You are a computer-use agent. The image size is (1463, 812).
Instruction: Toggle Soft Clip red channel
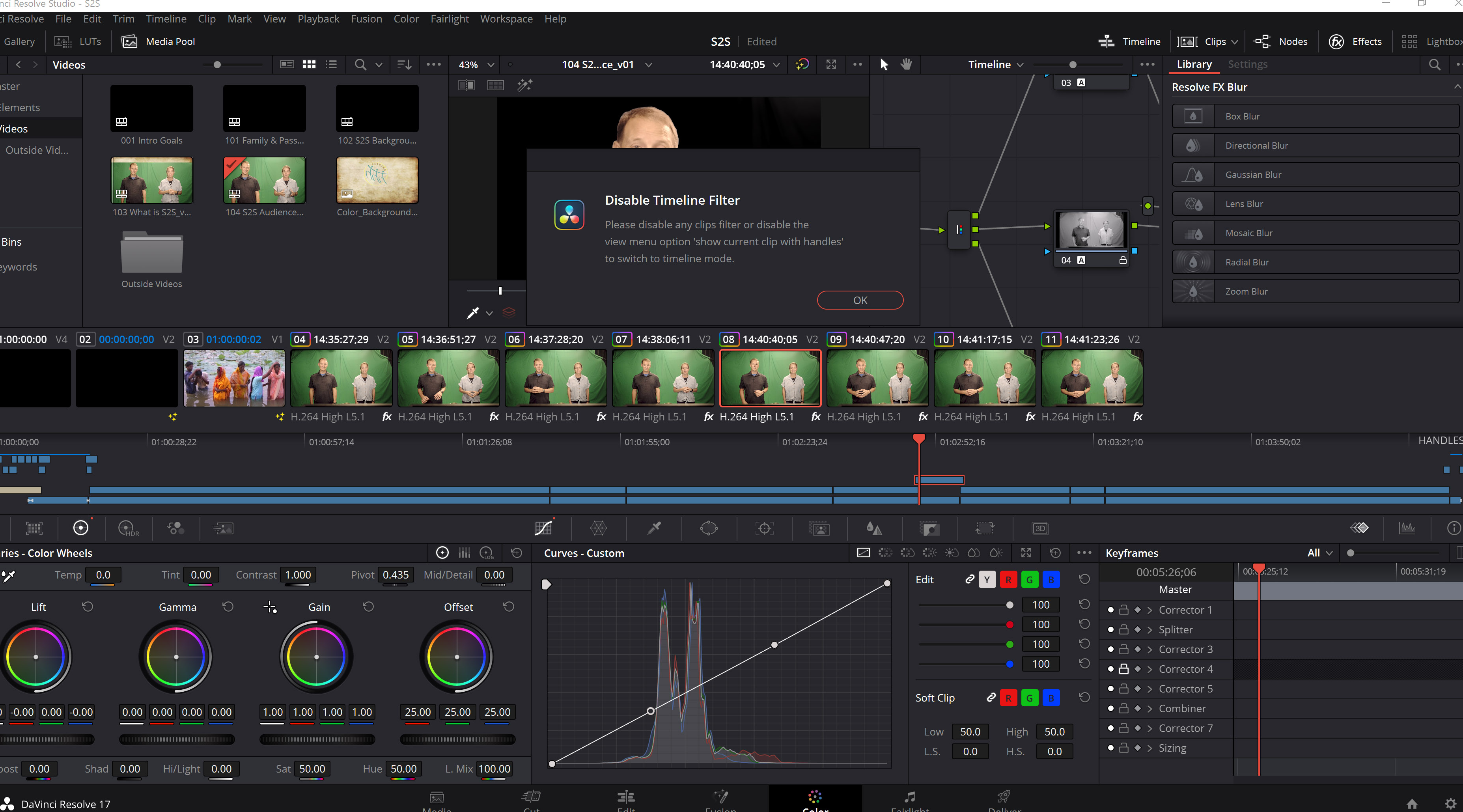tap(1008, 698)
